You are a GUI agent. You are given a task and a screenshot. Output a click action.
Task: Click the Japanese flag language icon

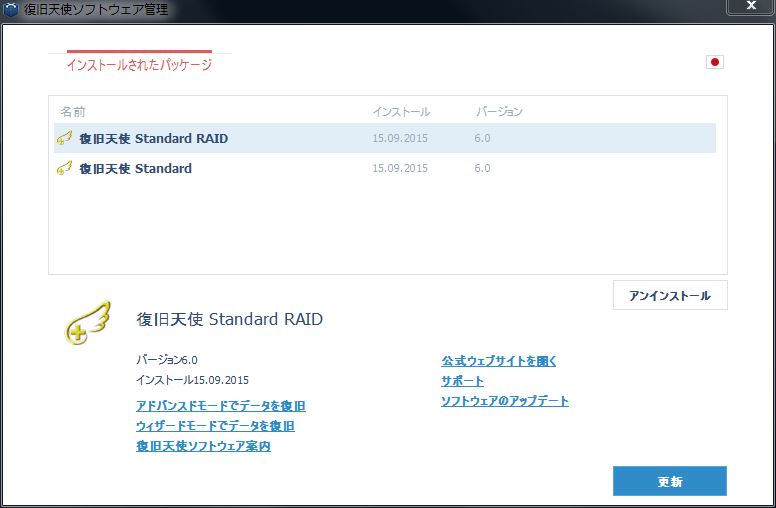click(714, 62)
